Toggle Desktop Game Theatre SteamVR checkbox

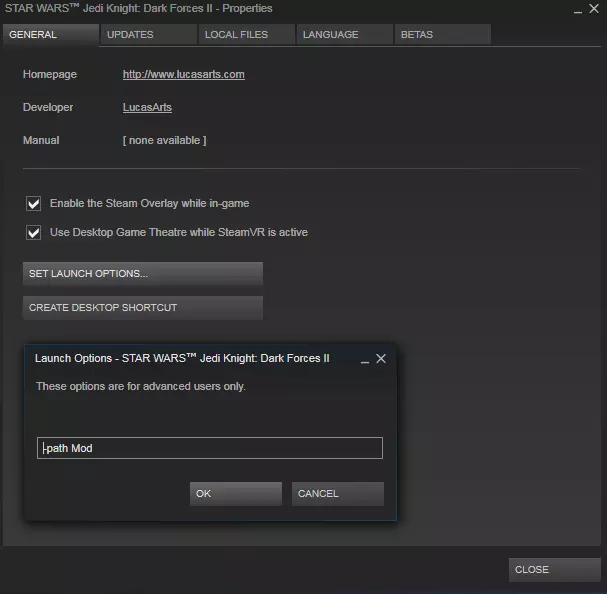tap(33, 233)
